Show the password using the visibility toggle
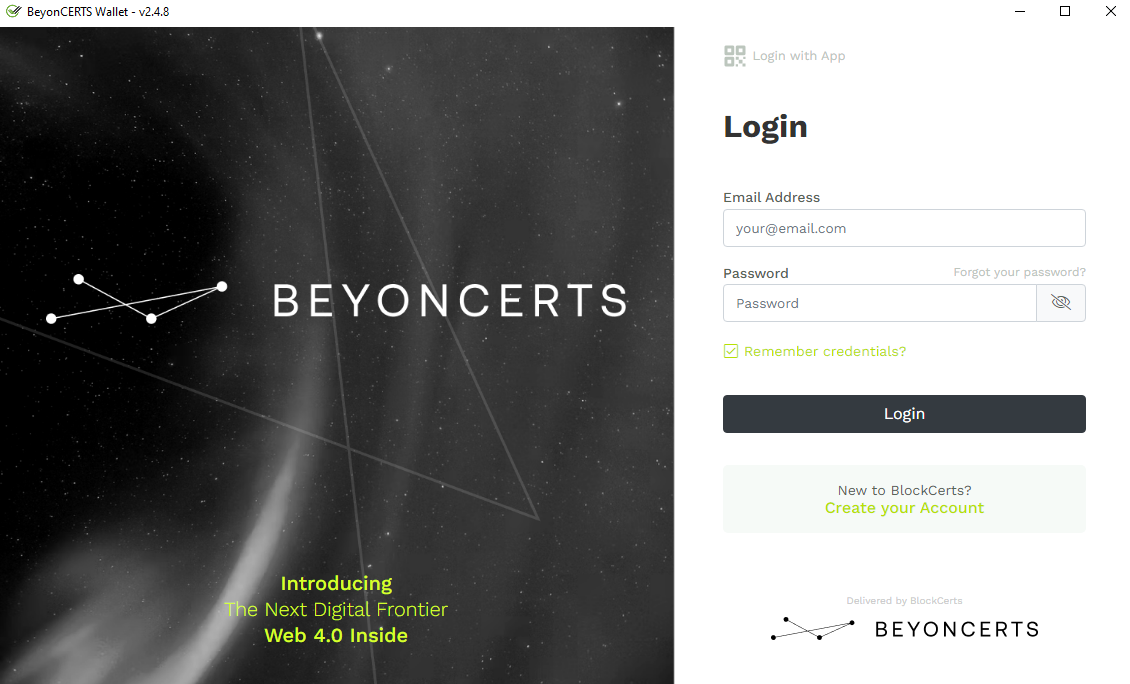 (x=1061, y=303)
